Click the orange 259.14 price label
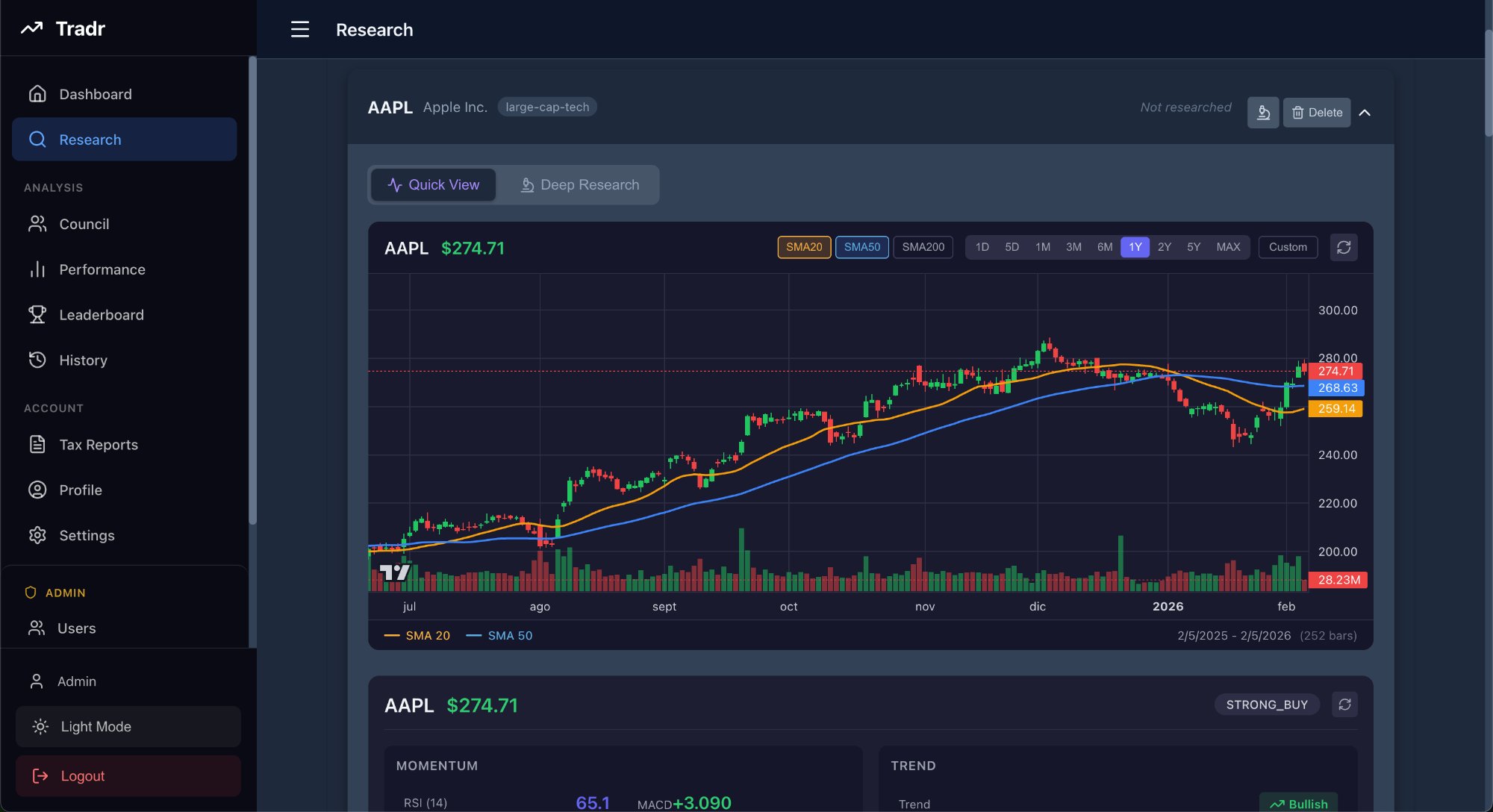 click(1335, 409)
